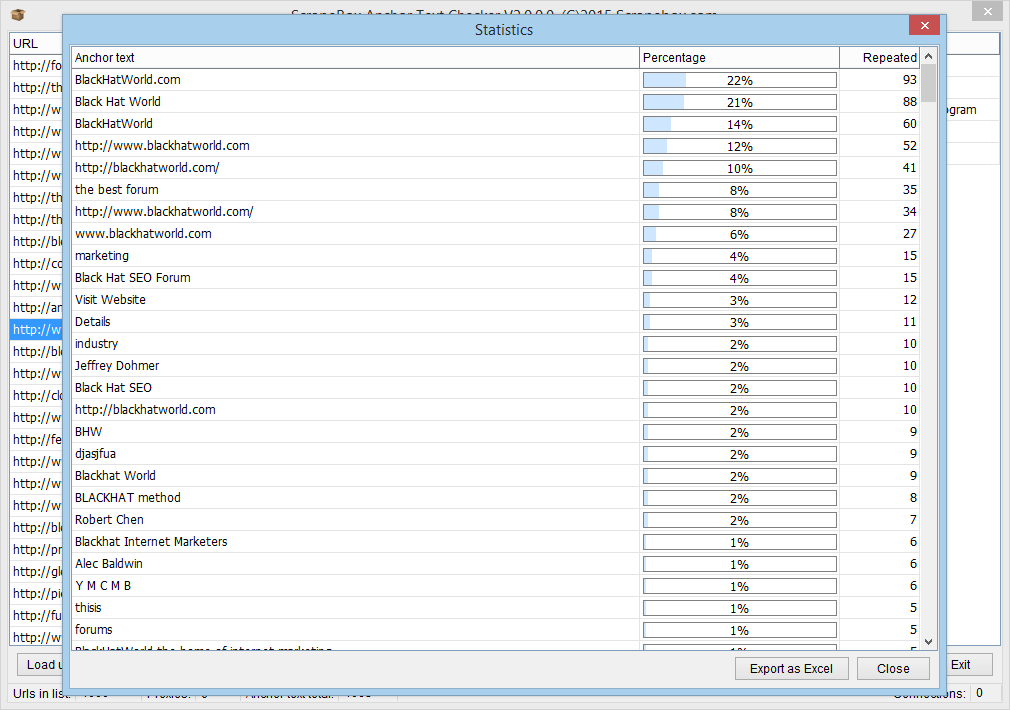
Task: Select the 'marketing' anchor row
Action: coord(495,256)
